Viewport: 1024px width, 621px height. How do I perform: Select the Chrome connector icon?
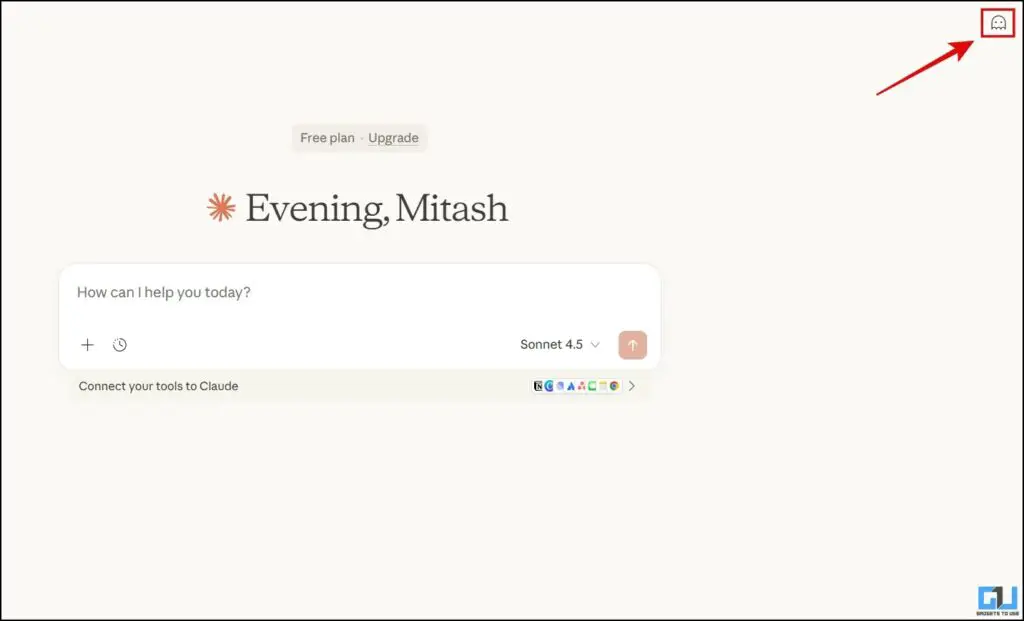tap(613, 385)
